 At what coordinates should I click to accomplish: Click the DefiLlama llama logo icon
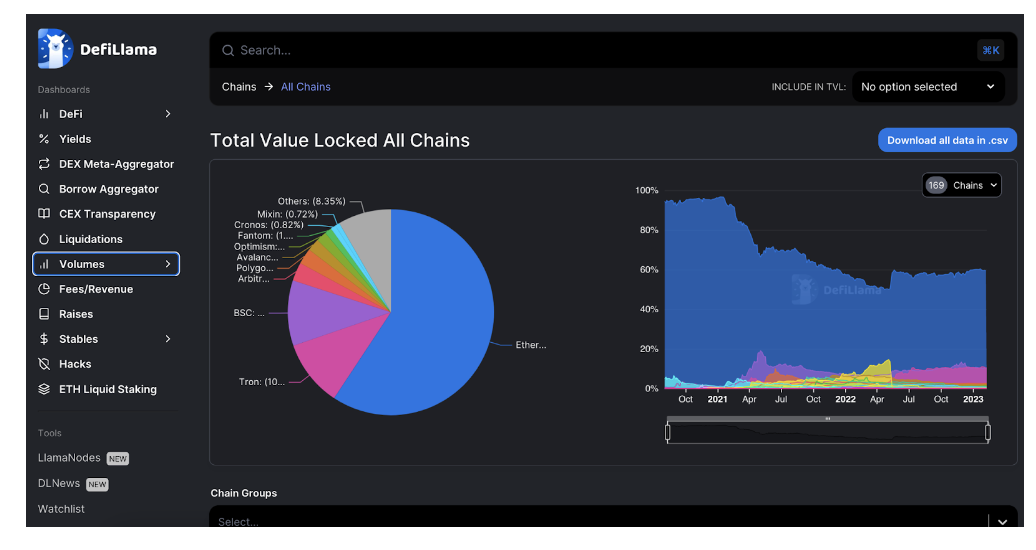pos(56,49)
